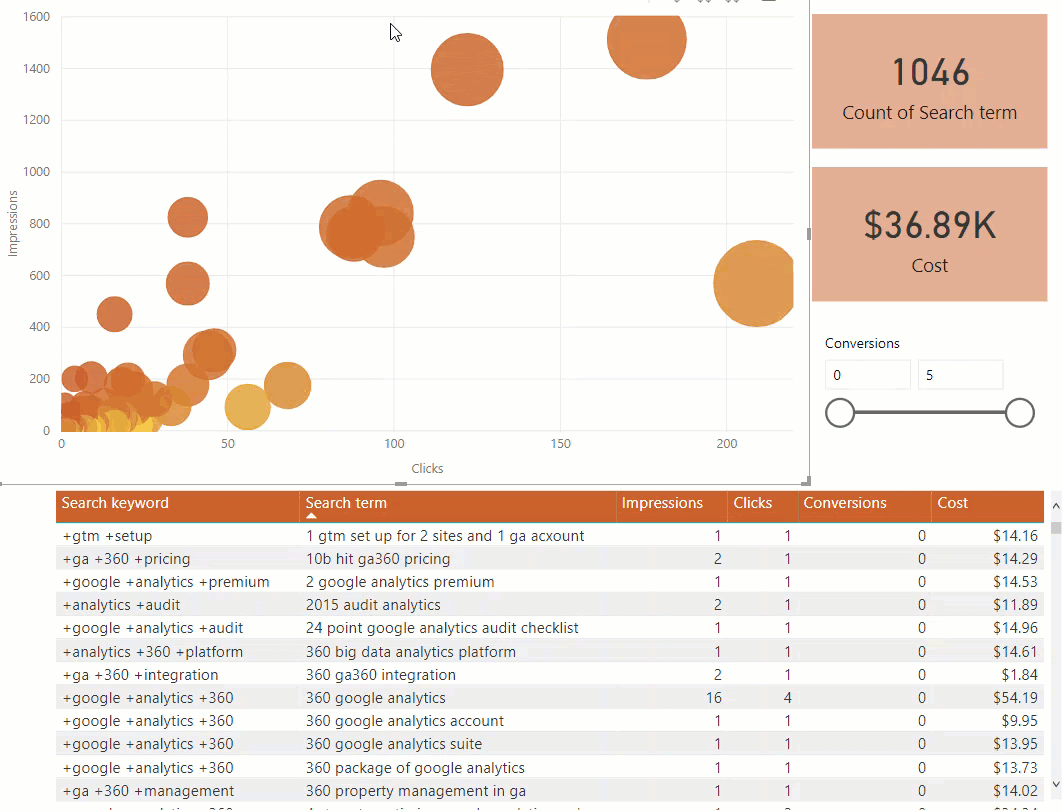Image resolution: width=1062 pixels, height=812 pixels.
Task: Select the bubble near 1400 impressions, 120 clicks
Action: [466, 69]
